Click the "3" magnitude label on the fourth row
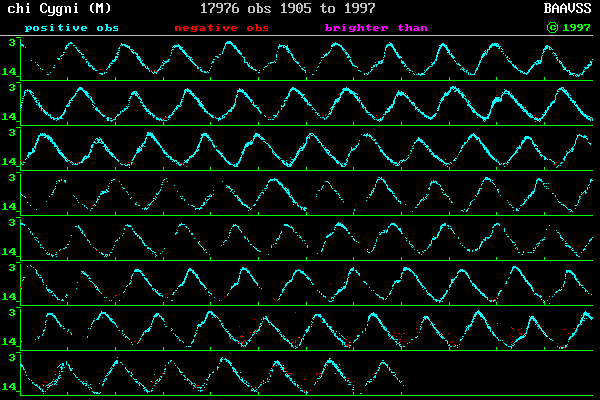600x400 pixels. coord(11,178)
